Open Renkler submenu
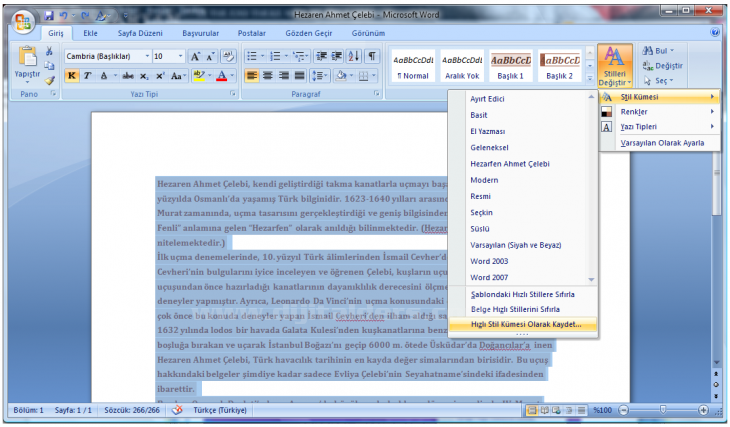The height and width of the screenshot is (427, 730). [660, 112]
